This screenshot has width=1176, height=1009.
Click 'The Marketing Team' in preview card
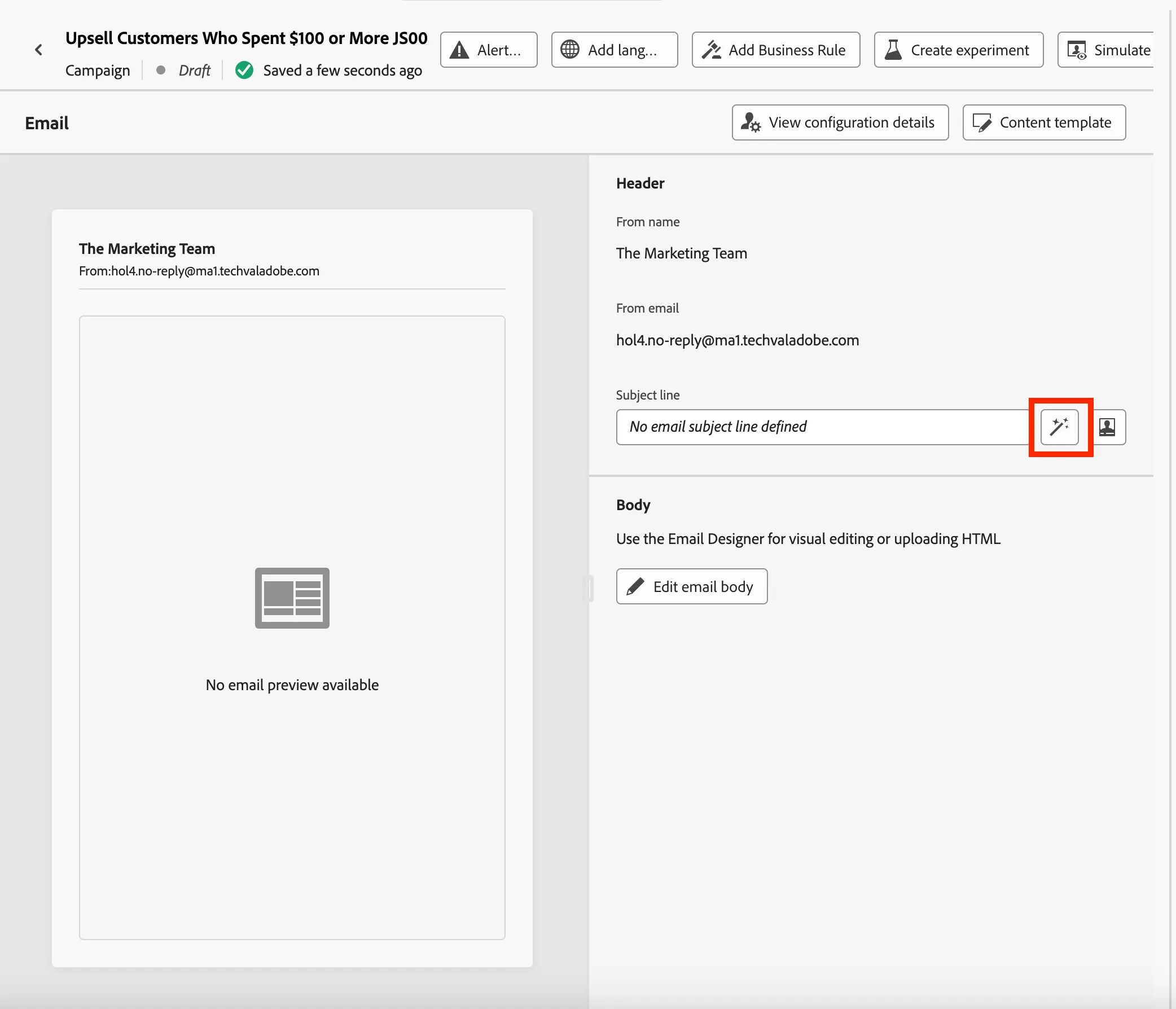(x=147, y=248)
